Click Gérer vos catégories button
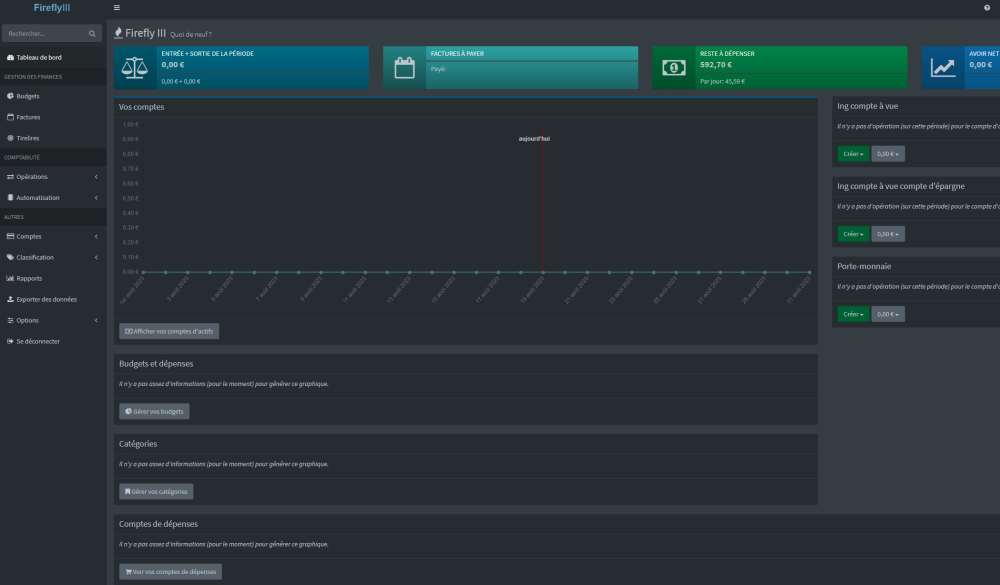Image resolution: width=1000 pixels, height=585 pixels. [156, 492]
